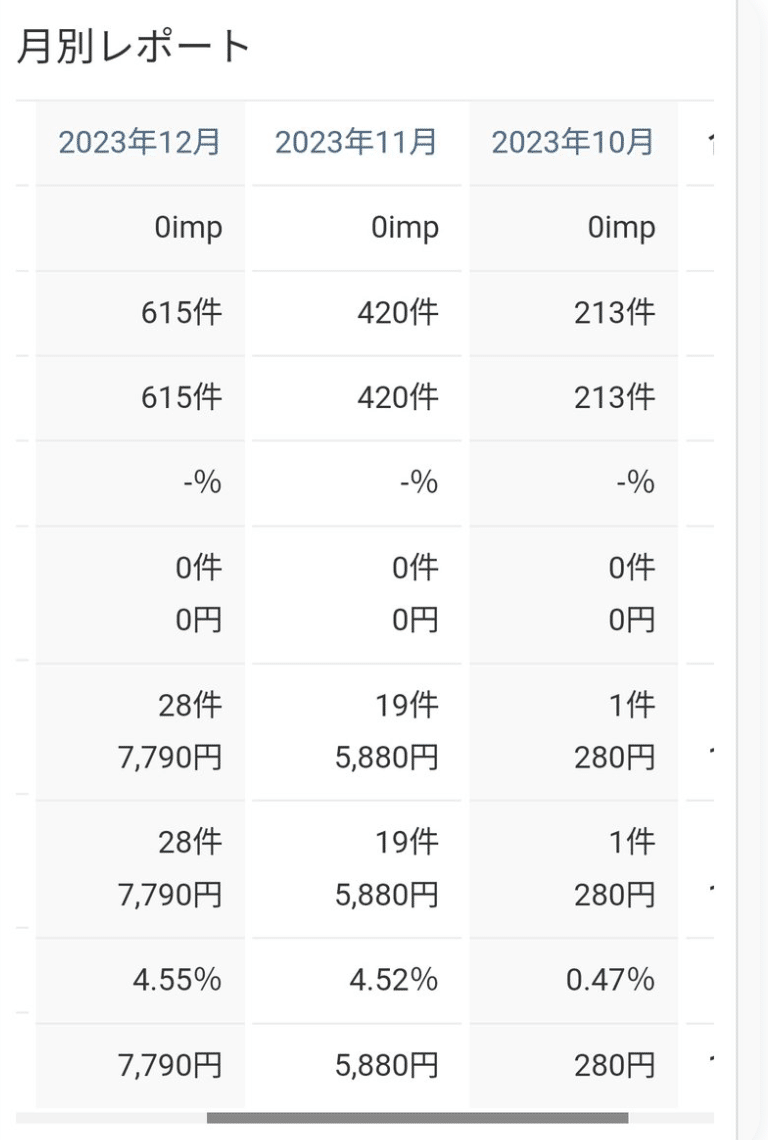Click the -% cell under 2023年12月
Image resolution: width=768 pixels, height=1140 pixels.
click(x=140, y=483)
